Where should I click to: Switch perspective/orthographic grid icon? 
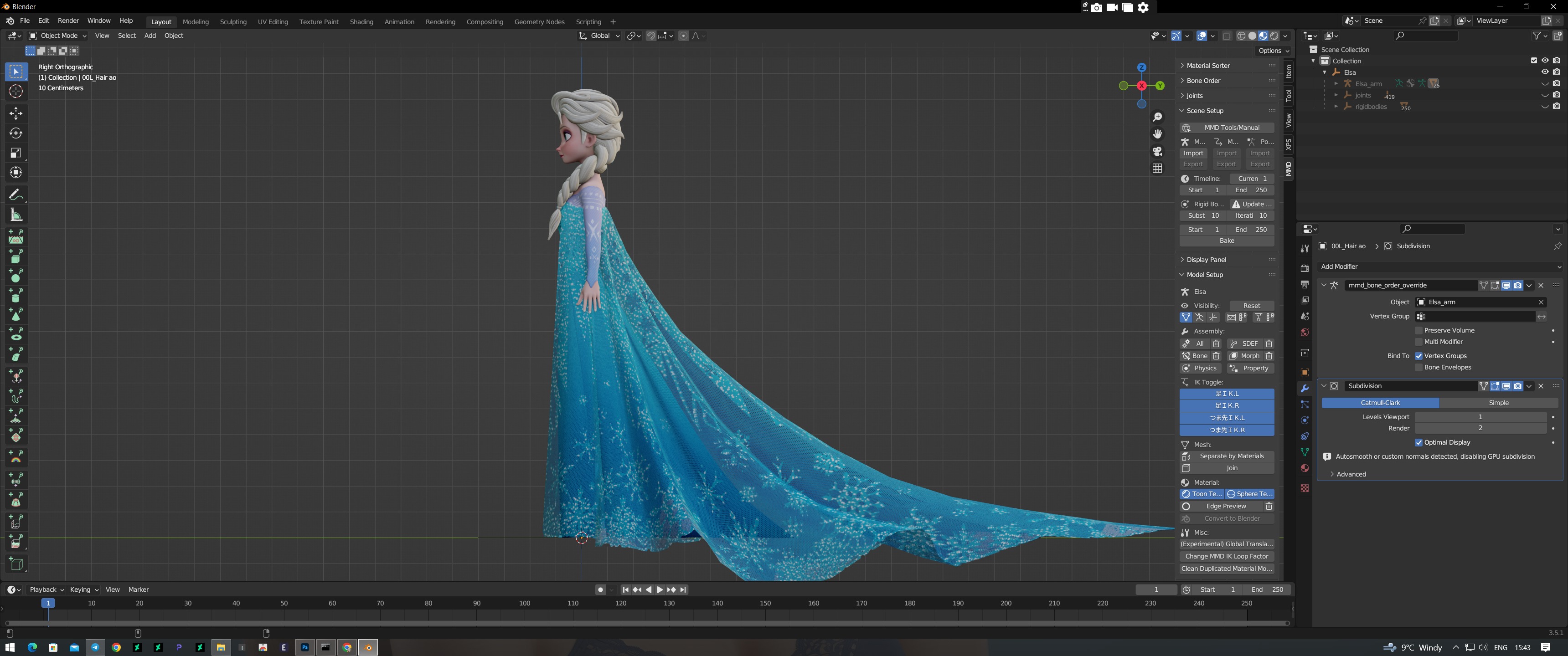[1157, 168]
